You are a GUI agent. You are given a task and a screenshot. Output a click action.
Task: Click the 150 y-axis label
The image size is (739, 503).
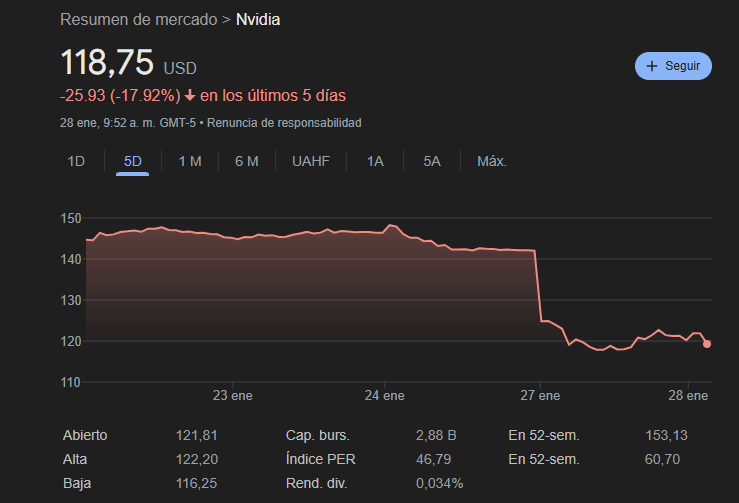coord(71,218)
